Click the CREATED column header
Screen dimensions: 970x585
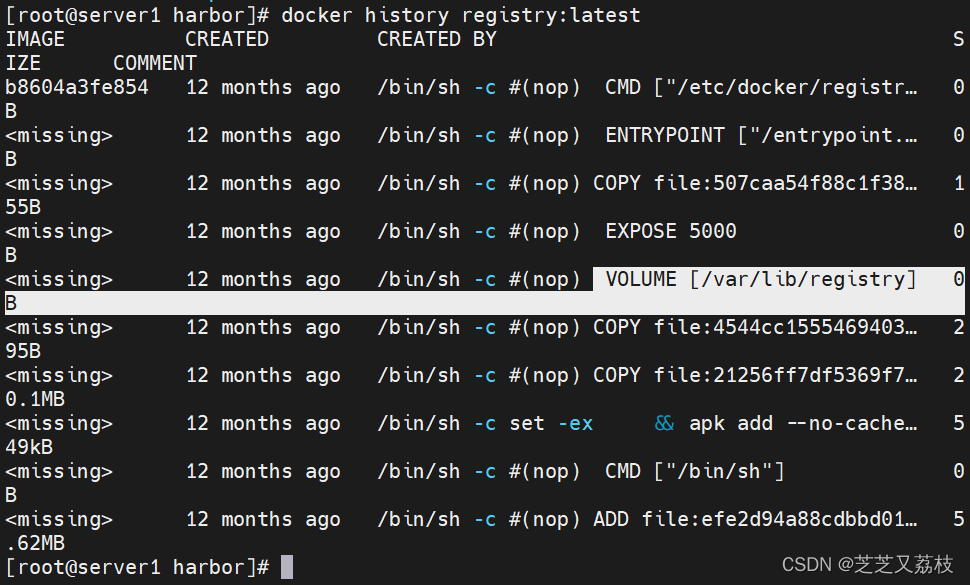(x=227, y=39)
